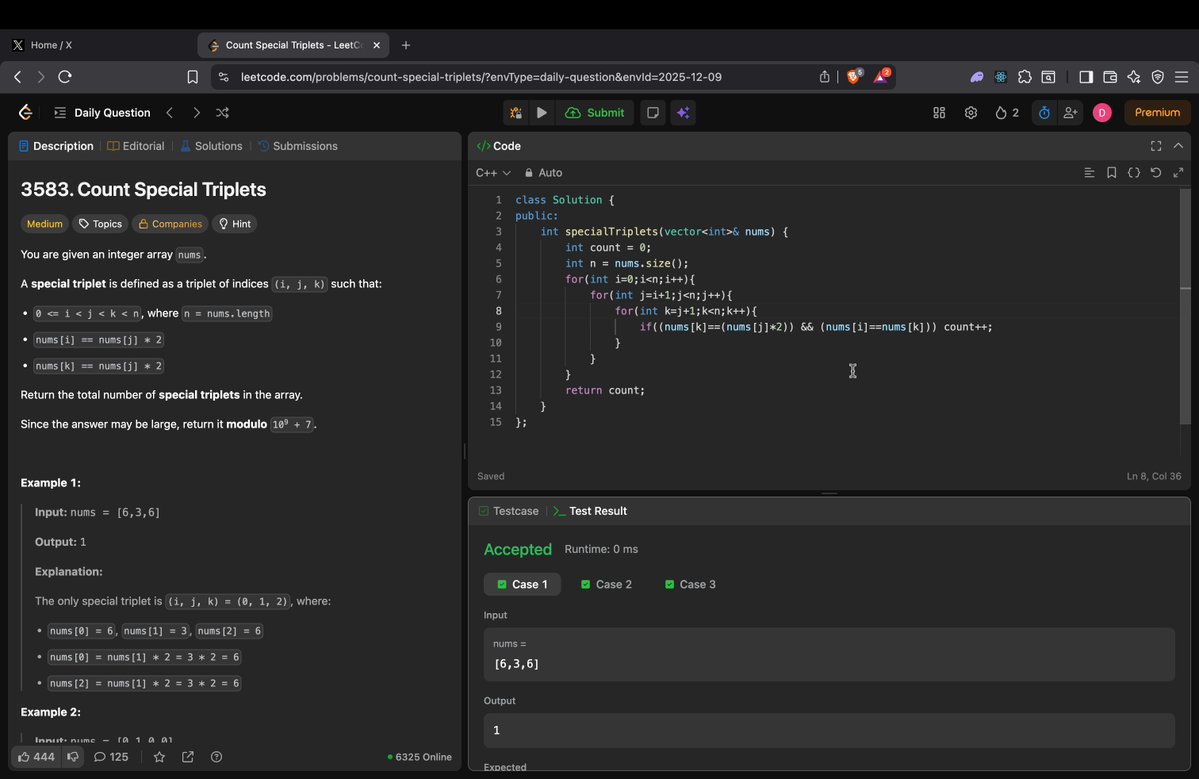Share the problem link icon

pos(187,757)
